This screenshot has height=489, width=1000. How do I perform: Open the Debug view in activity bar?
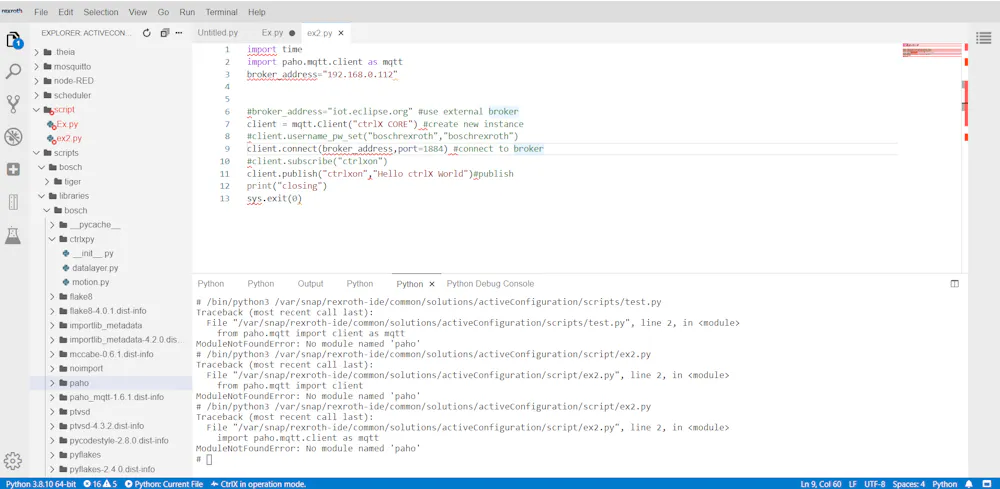14,137
